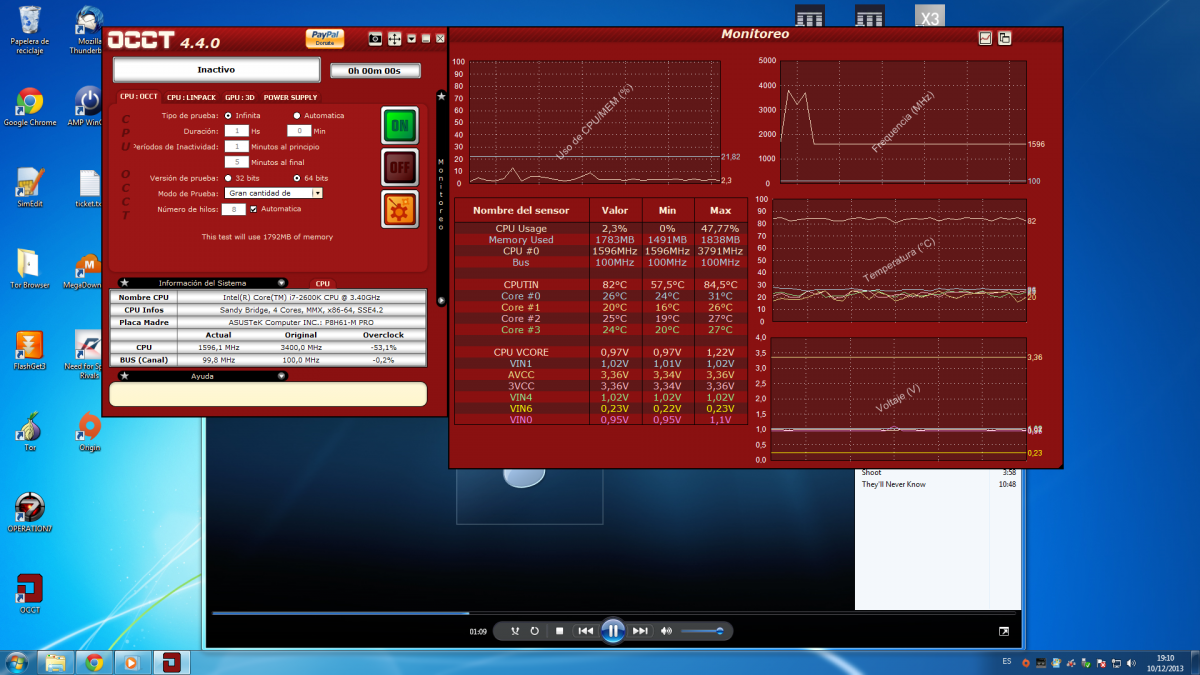Mute the media player volume speaker icon

tap(666, 631)
